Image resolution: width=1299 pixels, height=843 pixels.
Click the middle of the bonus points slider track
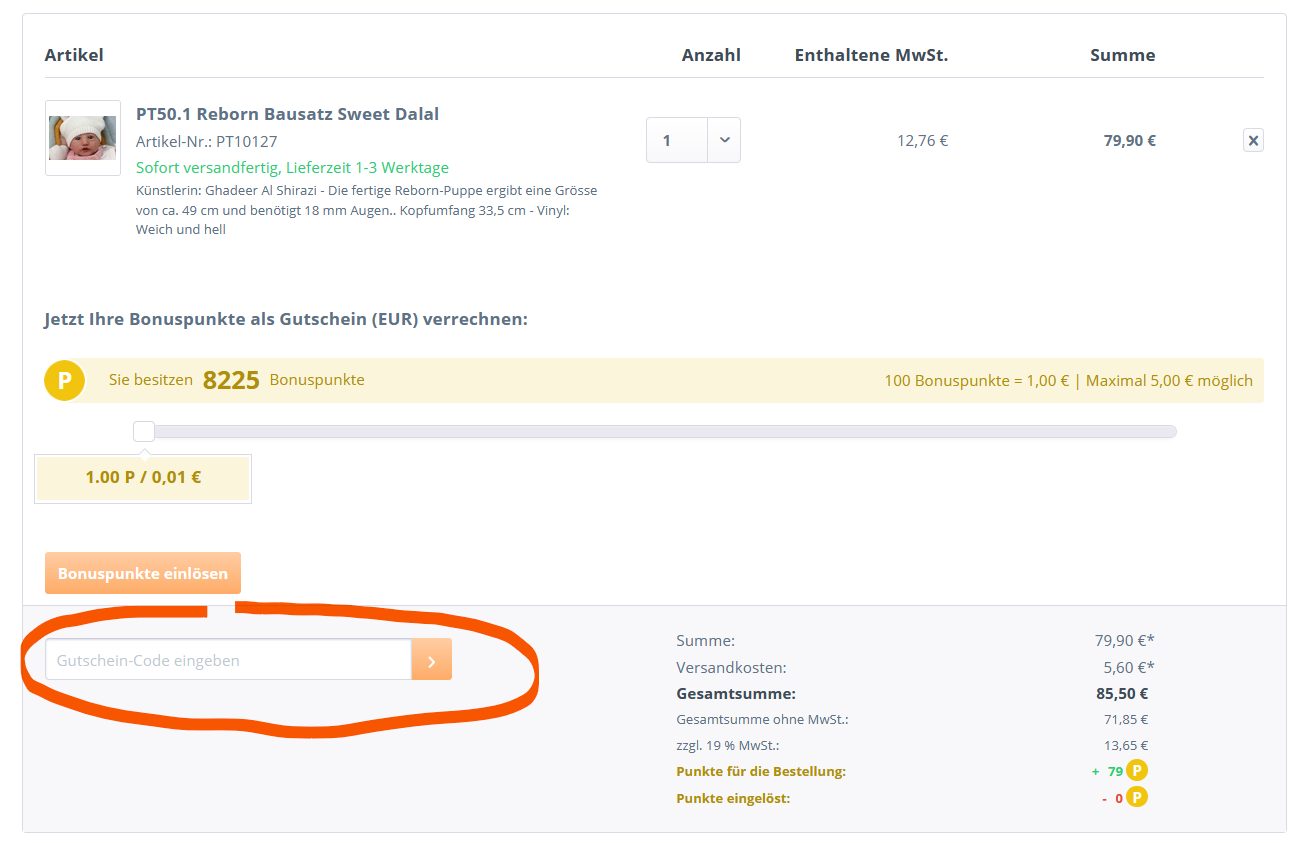(660, 432)
